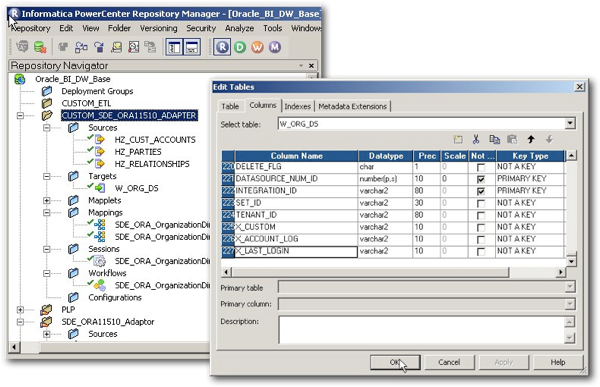Expand the PLP folder
600x387 pixels.
click(x=20, y=310)
